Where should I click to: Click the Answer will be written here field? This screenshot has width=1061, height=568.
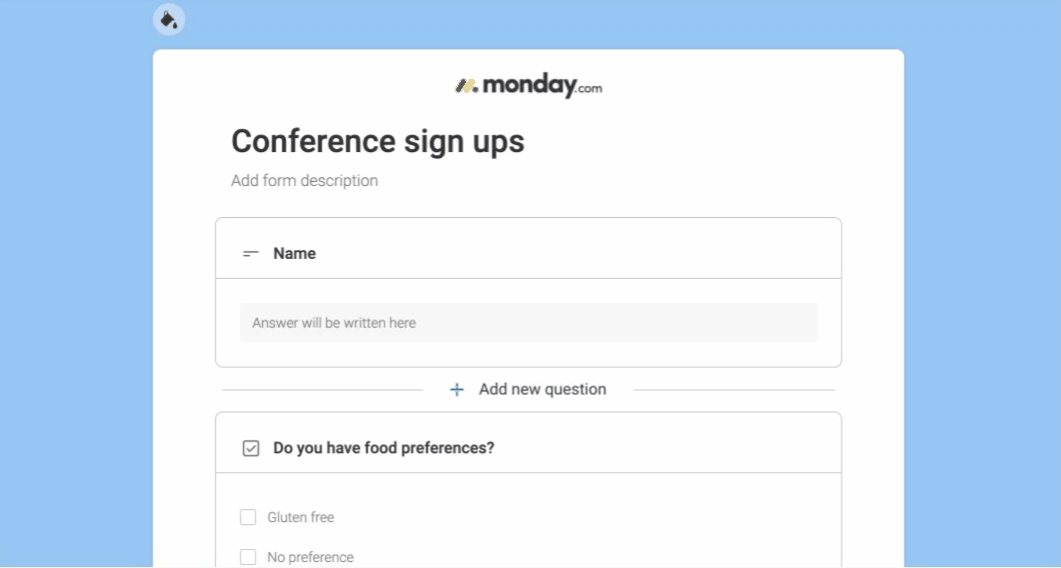[x=528, y=323]
